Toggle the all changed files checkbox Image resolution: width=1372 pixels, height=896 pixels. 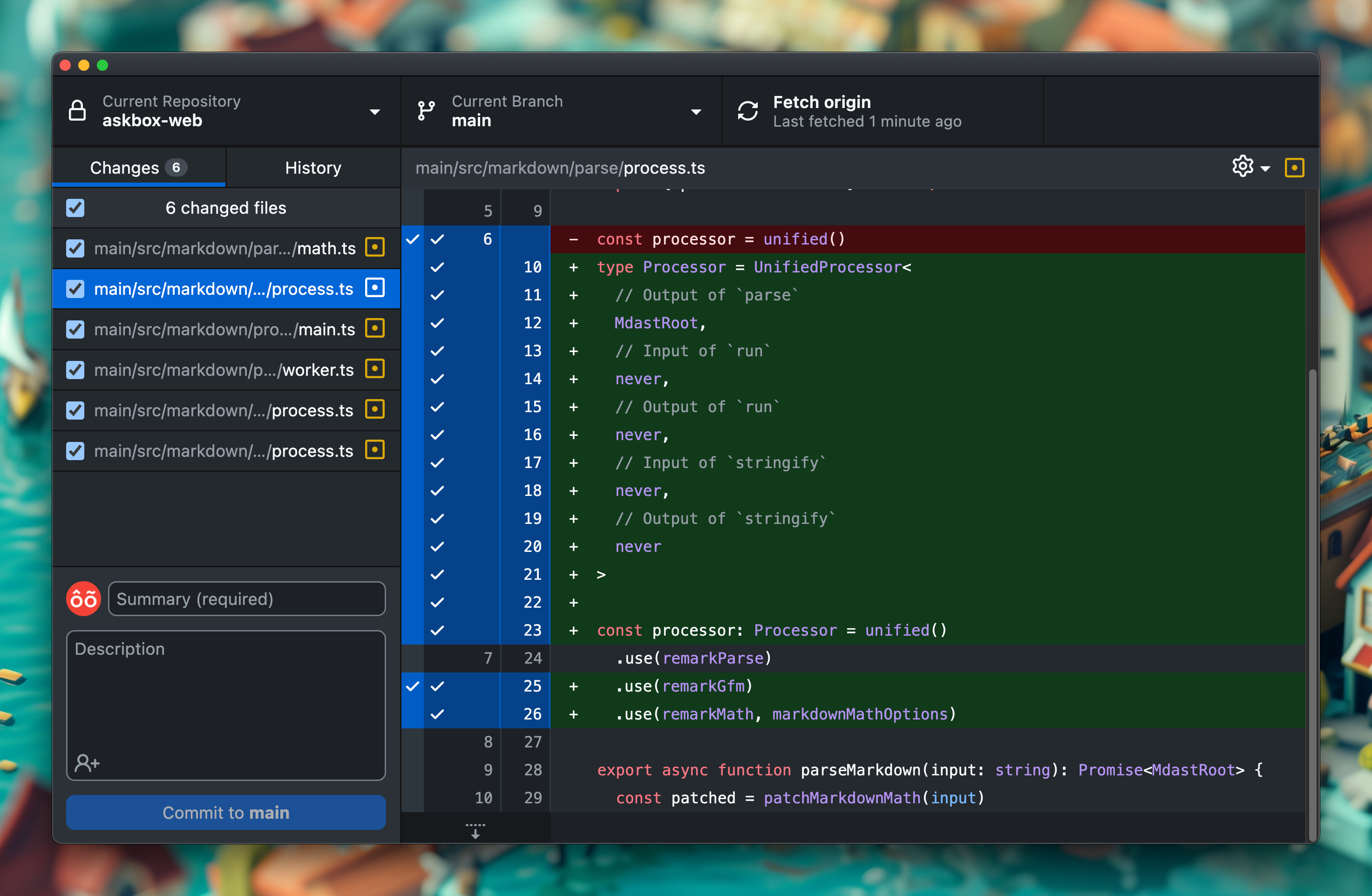75,208
